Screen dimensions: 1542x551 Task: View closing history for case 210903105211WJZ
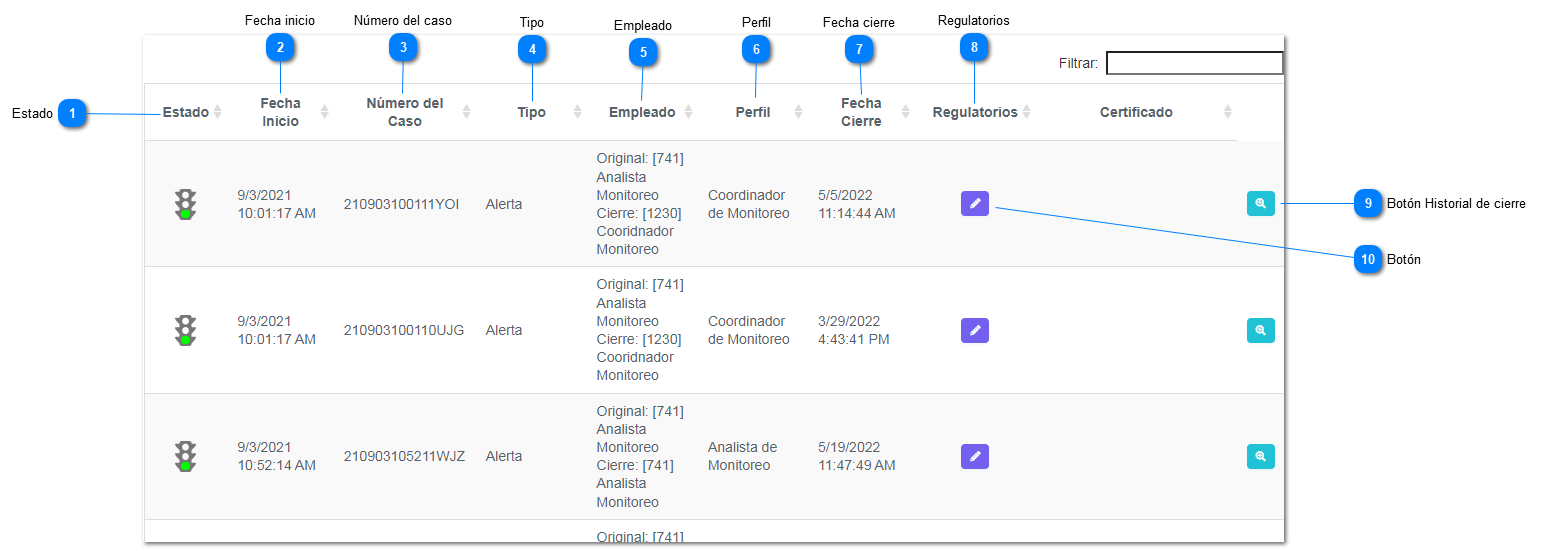coord(1261,456)
